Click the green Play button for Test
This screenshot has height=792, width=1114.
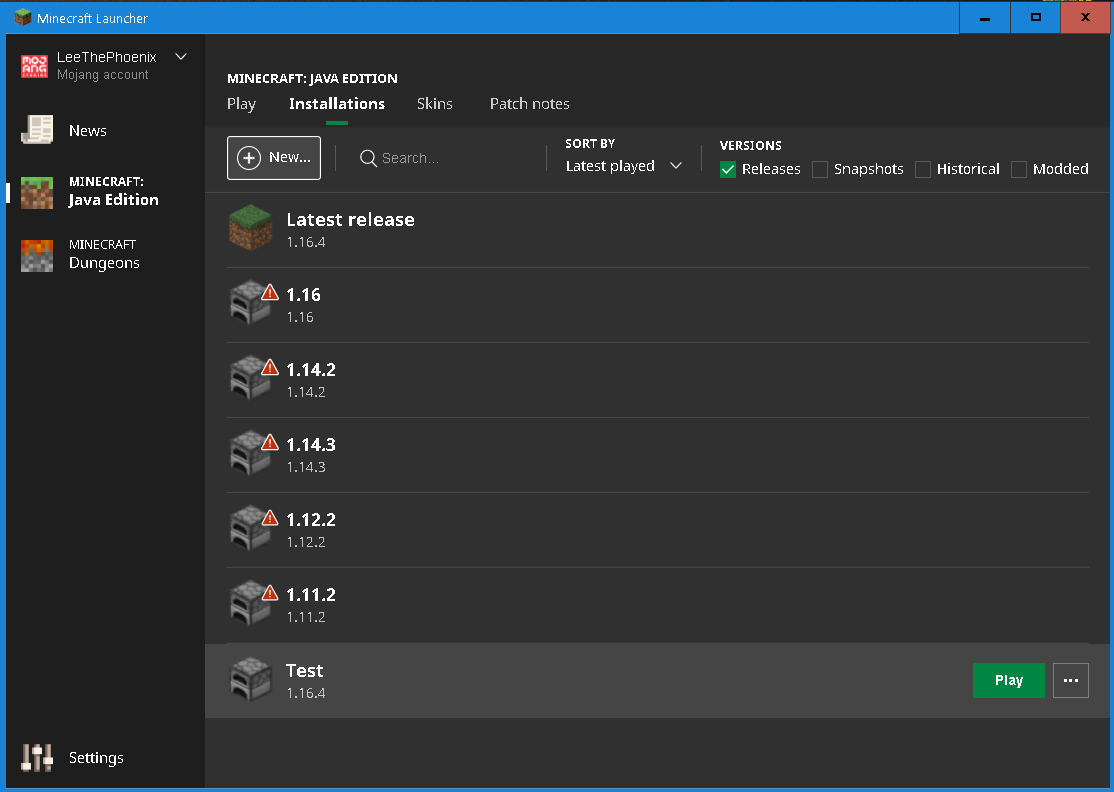click(x=1008, y=680)
